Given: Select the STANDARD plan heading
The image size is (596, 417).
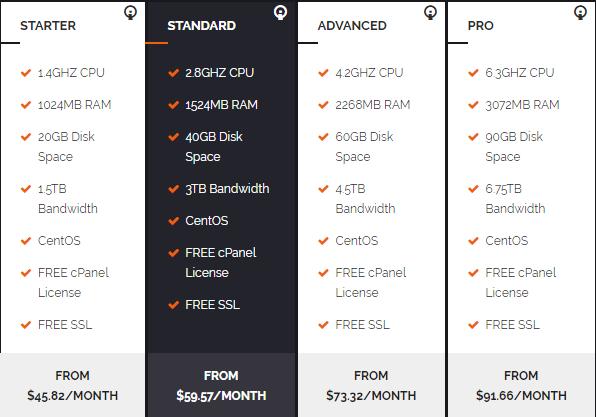Looking at the screenshot, I should [x=201, y=25].
